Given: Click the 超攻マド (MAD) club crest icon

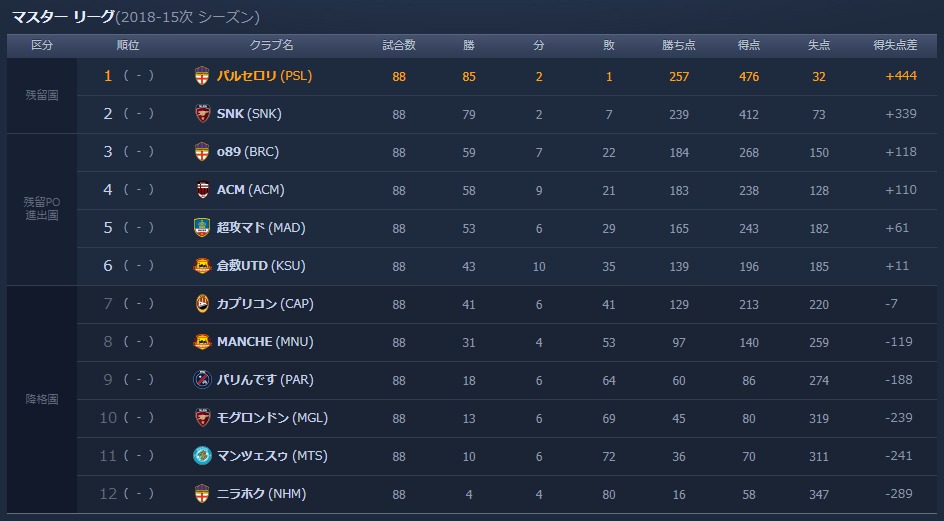Looking at the screenshot, I should point(202,228).
